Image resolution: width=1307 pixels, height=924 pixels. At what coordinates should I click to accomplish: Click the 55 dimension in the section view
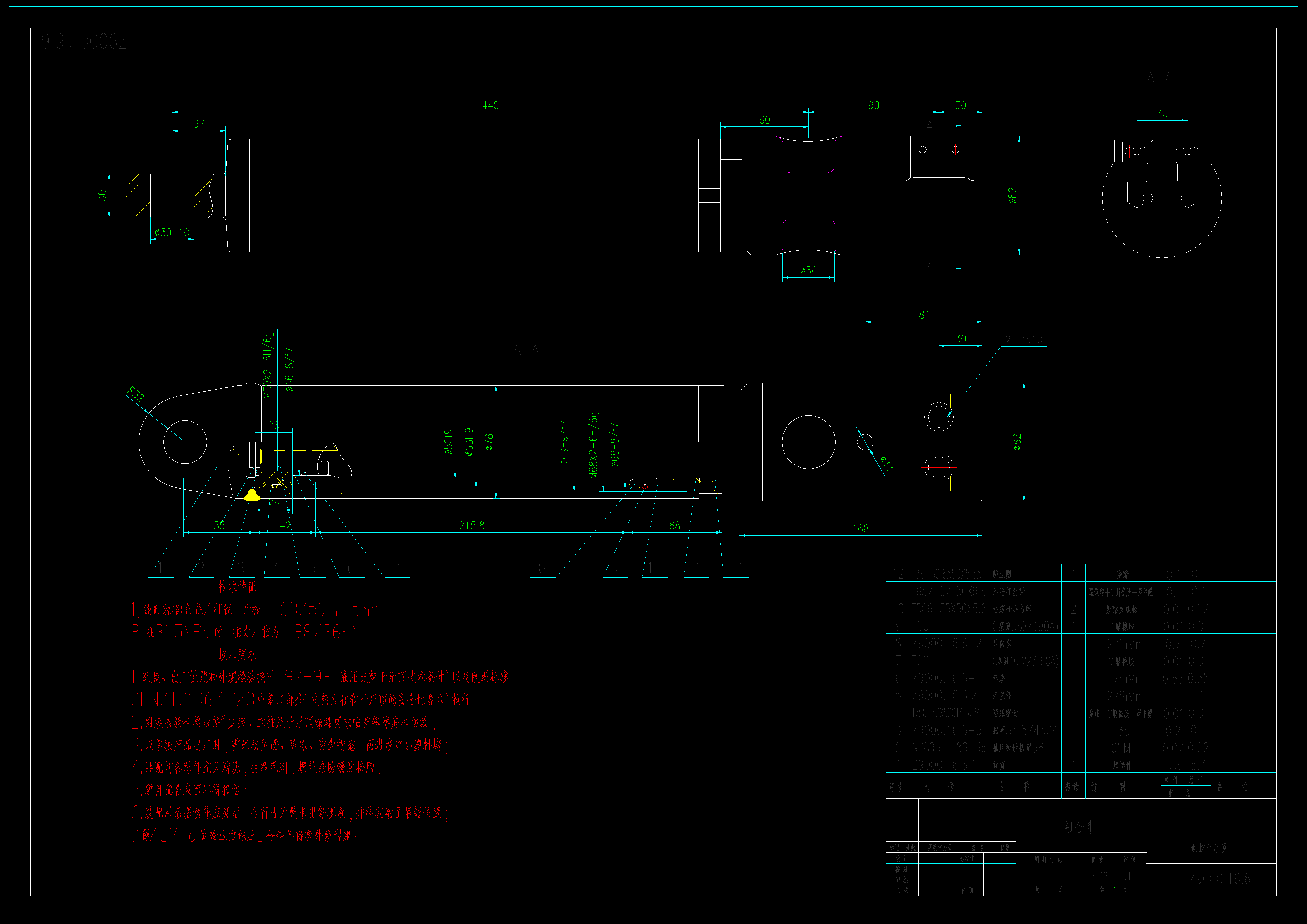(219, 526)
